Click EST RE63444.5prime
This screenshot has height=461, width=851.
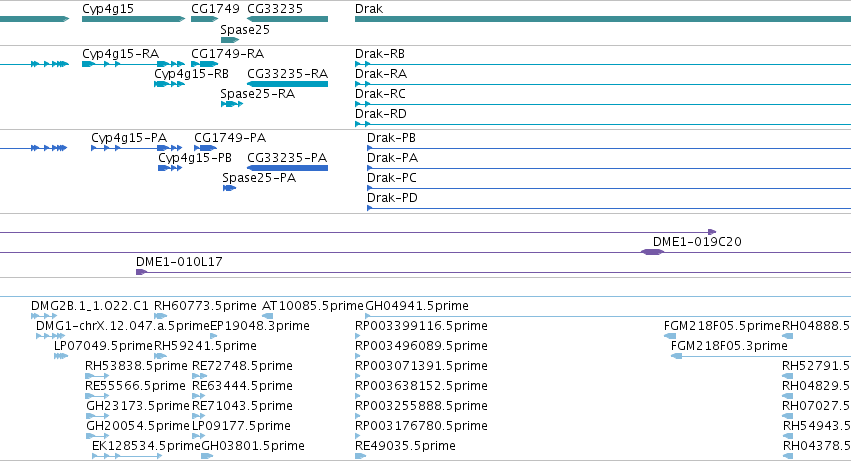click(242, 386)
